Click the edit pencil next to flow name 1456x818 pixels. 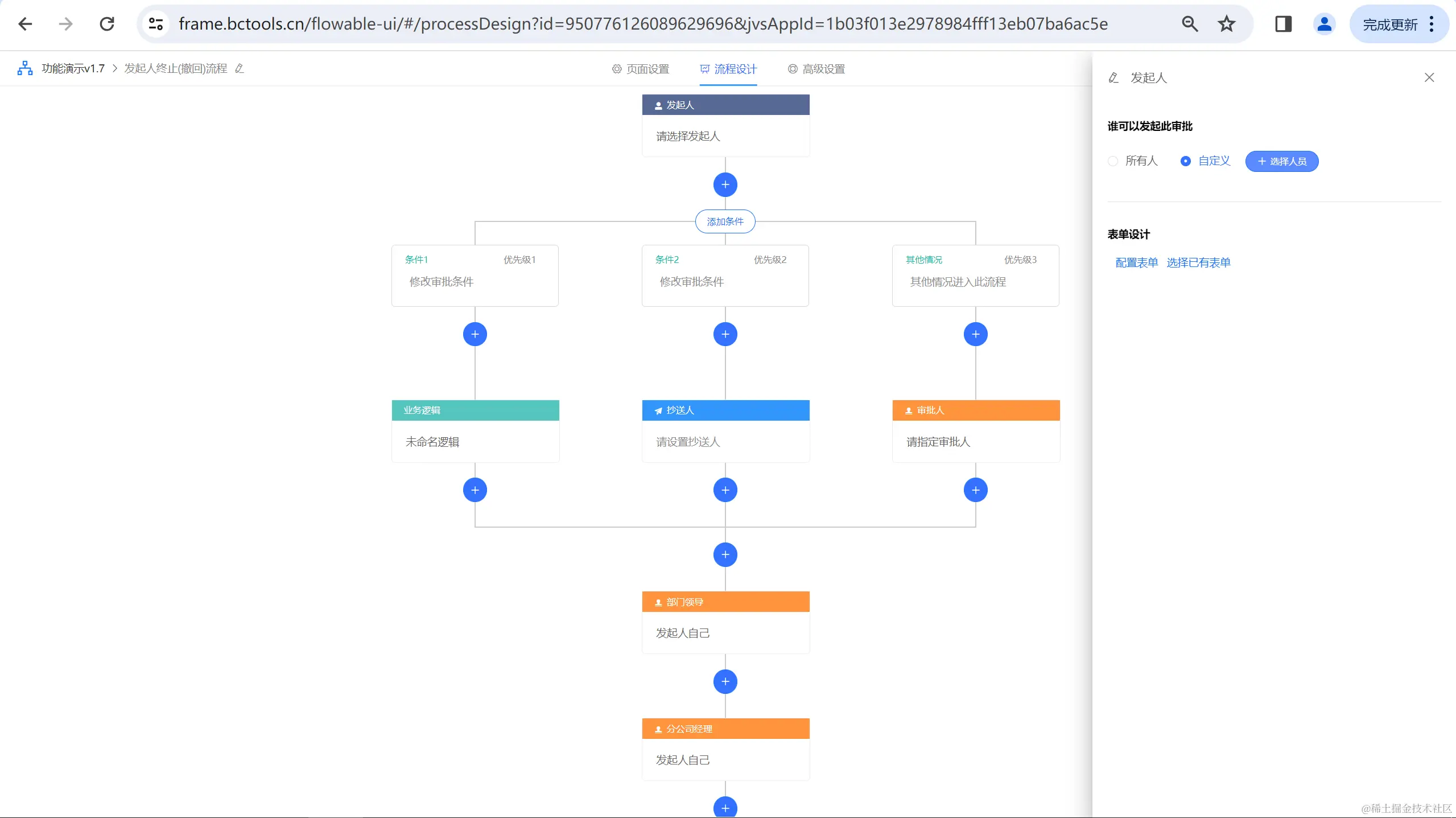pyautogui.click(x=240, y=68)
